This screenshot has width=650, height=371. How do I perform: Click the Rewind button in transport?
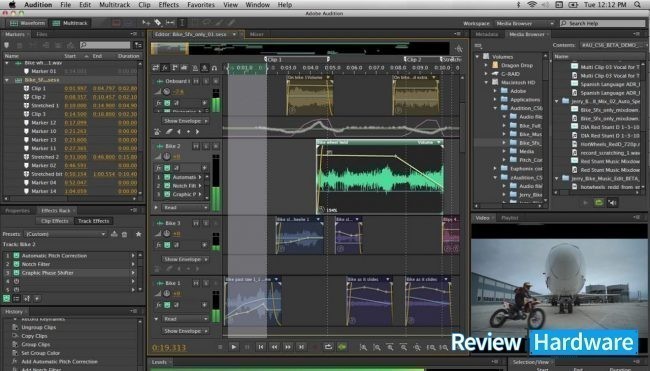274,347
